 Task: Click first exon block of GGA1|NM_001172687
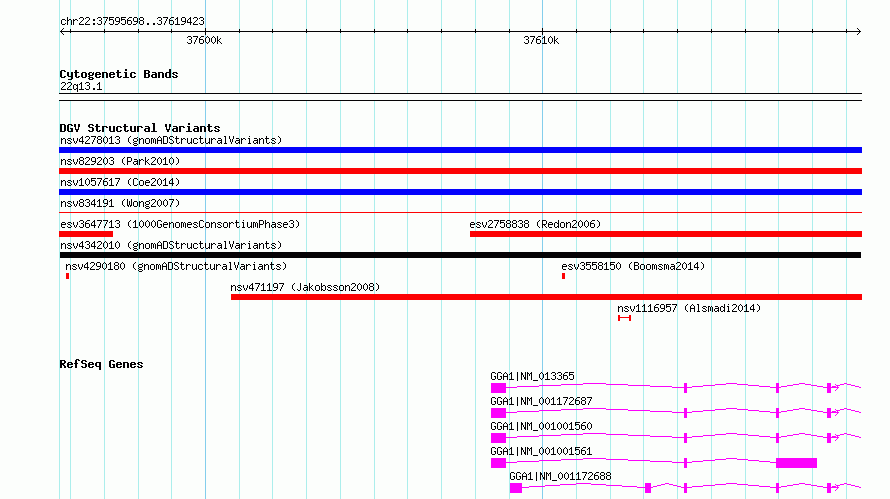point(498,413)
